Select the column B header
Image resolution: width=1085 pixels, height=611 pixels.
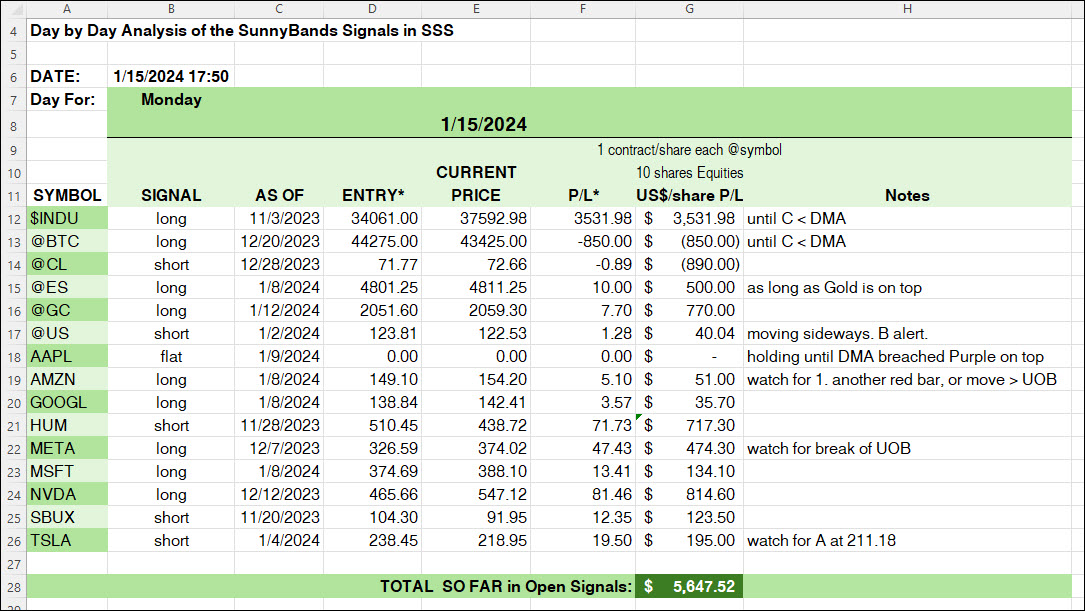click(x=171, y=9)
